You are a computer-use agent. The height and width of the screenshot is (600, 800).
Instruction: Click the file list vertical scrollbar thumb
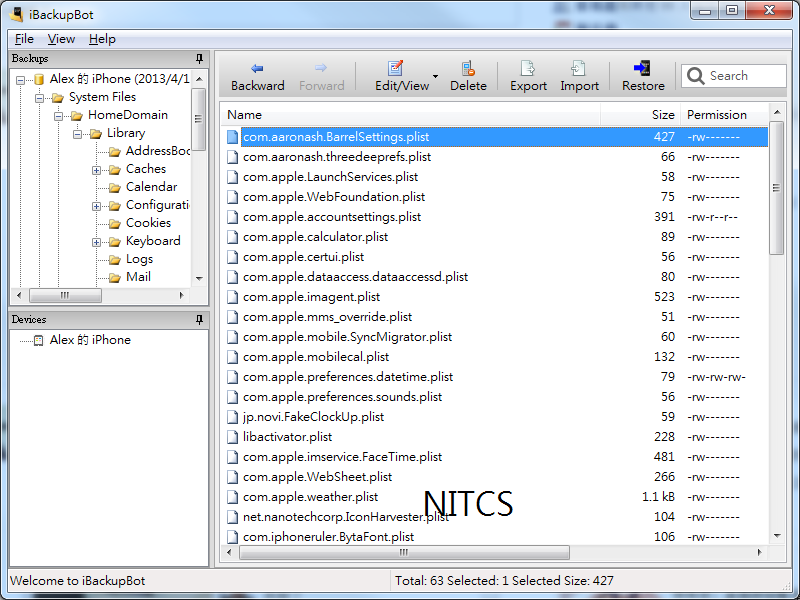pyautogui.click(x=776, y=188)
